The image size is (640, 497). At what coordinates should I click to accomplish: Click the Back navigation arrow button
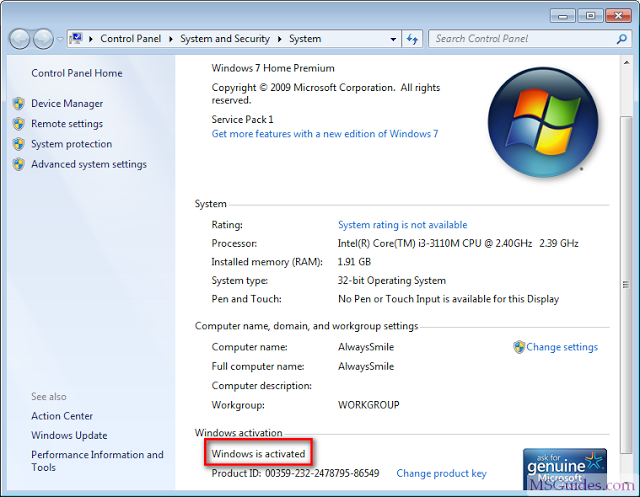tap(20, 39)
